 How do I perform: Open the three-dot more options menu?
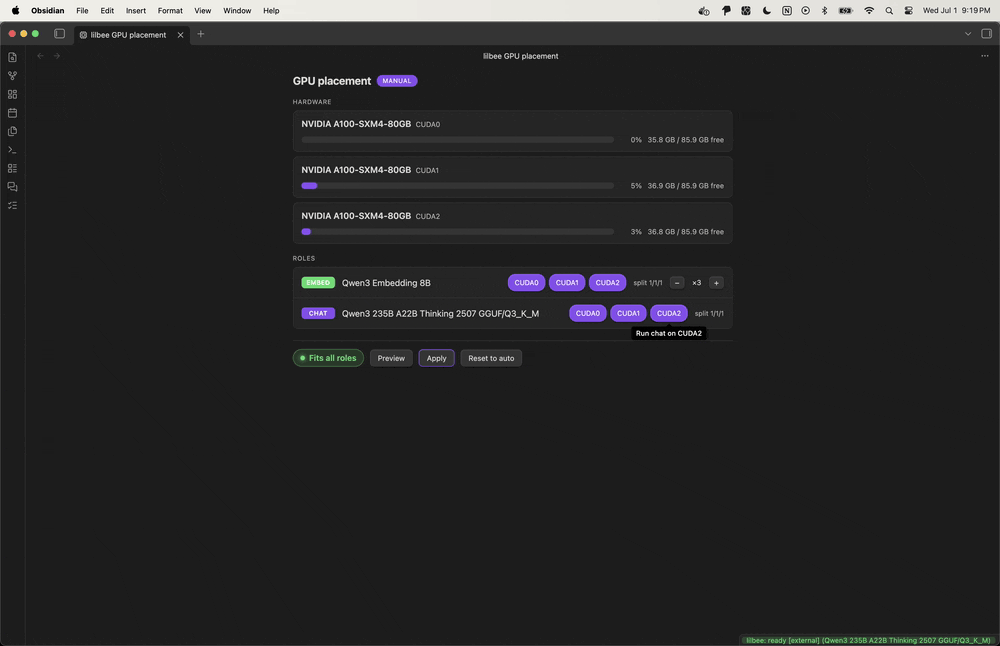click(x=985, y=56)
